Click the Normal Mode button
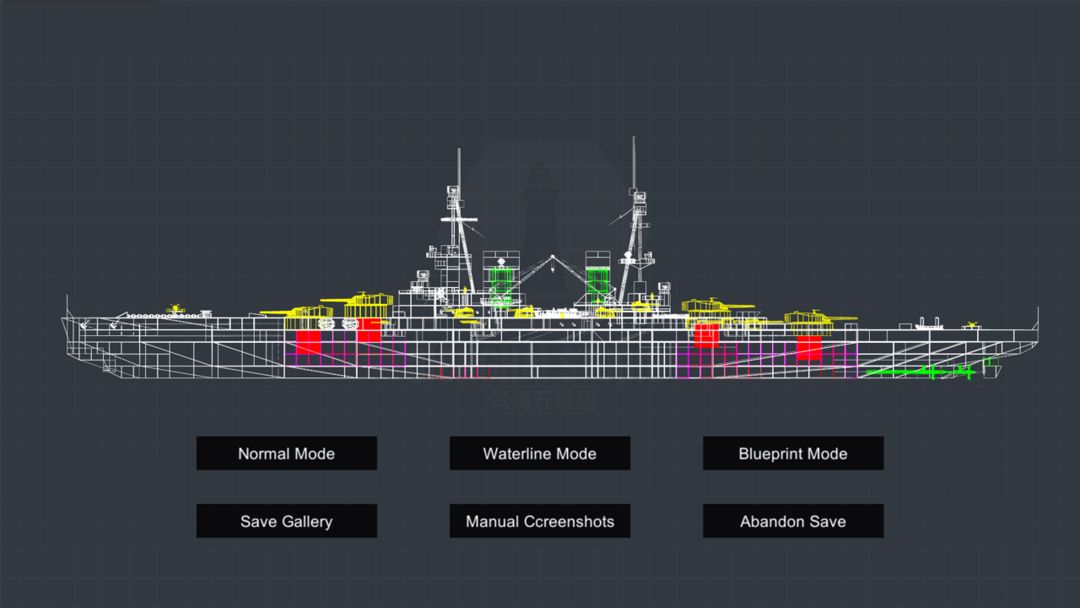Viewport: 1080px width, 608px height. click(286, 453)
